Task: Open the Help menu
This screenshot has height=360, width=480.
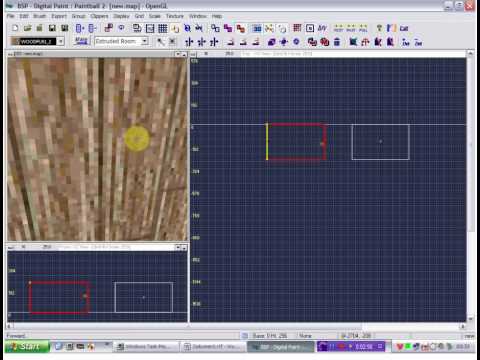Action: [x=217, y=16]
